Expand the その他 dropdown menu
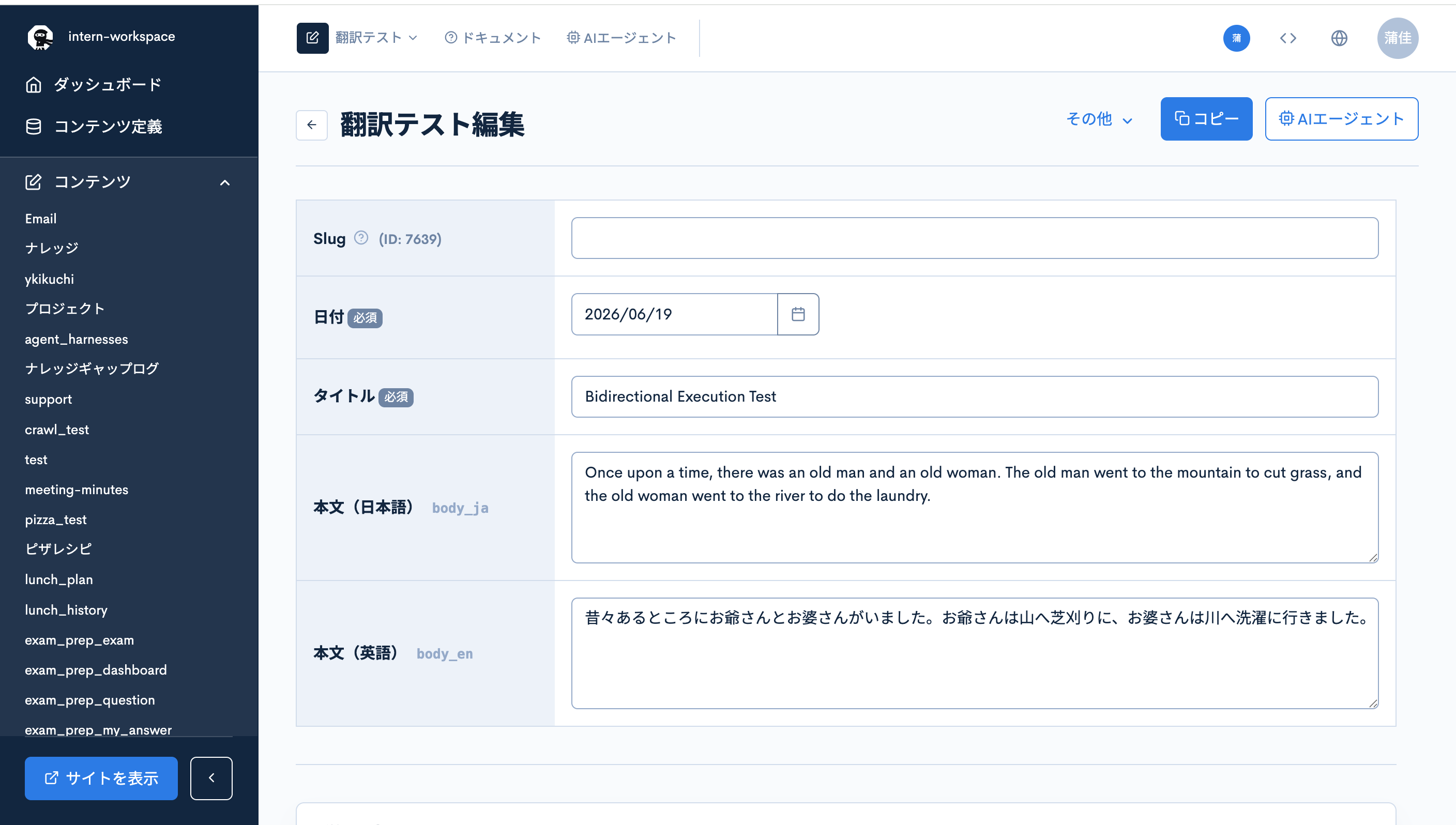 [1099, 119]
